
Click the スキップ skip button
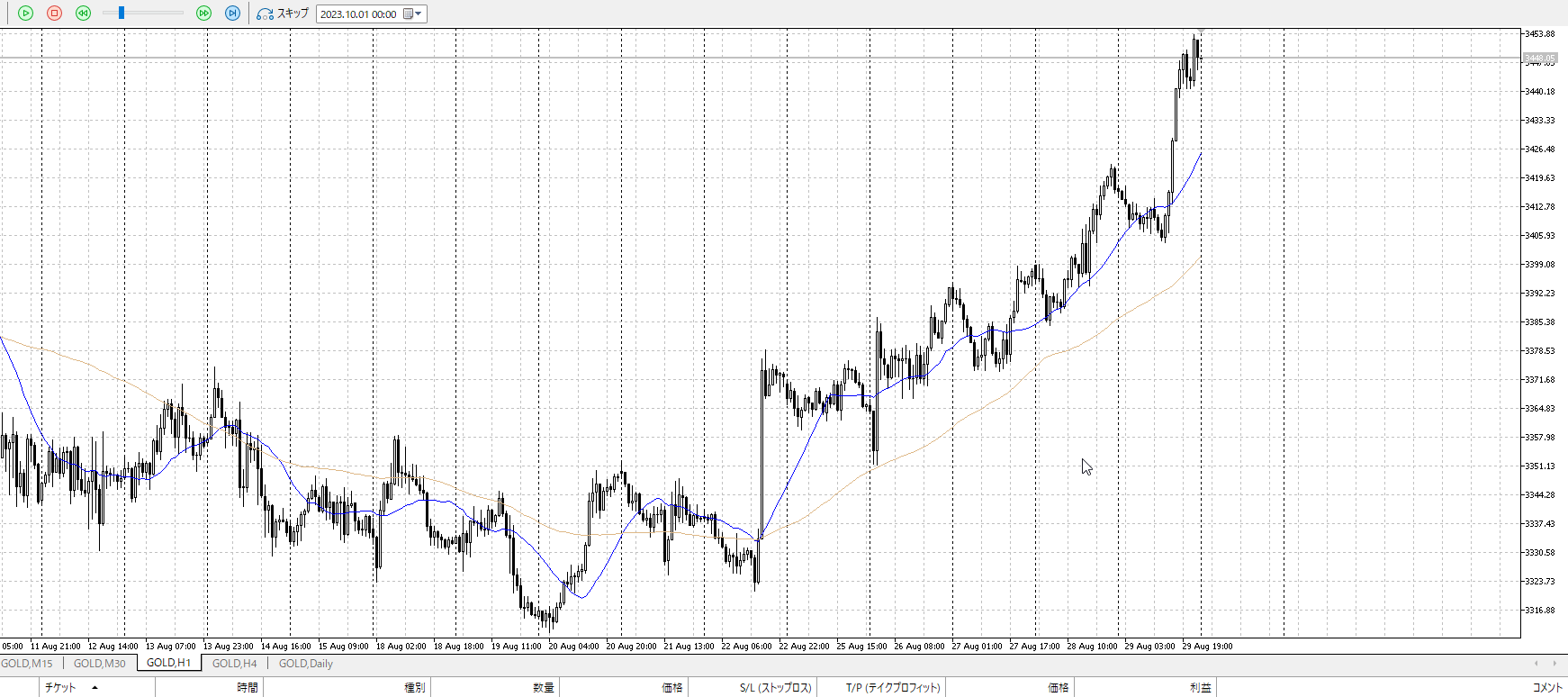pyautogui.click(x=283, y=14)
